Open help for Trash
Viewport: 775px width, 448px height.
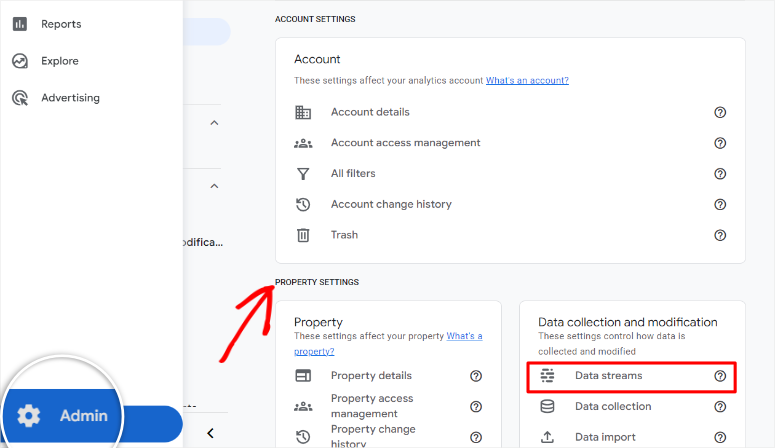(x=720, y=235)
